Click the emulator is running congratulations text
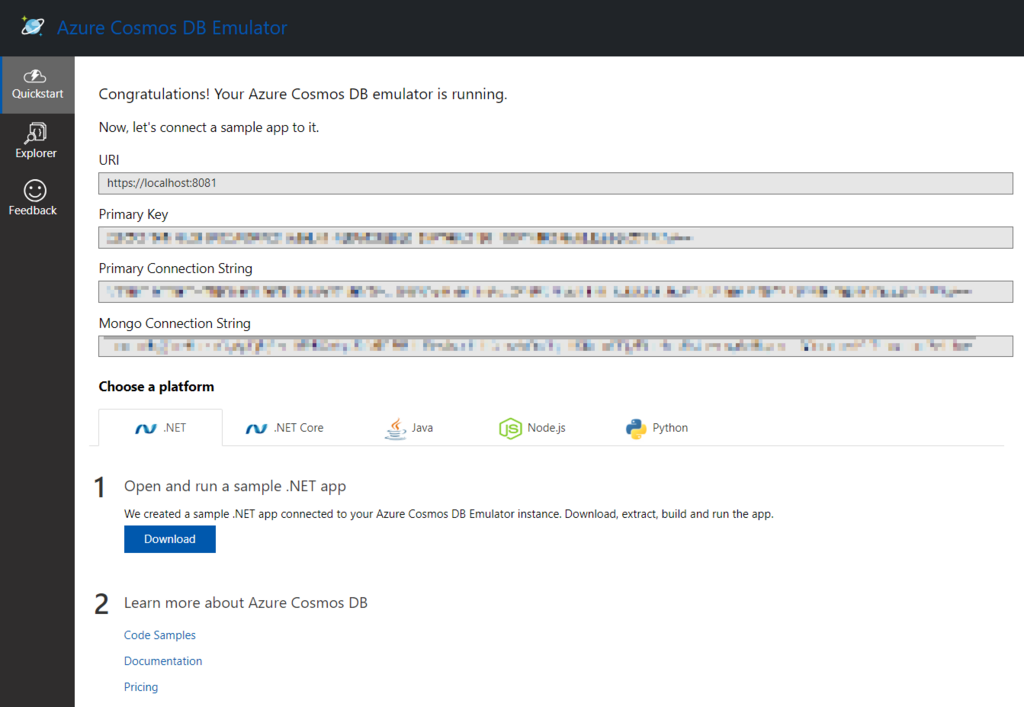Viewport: 1024px width, 707px height. click(x=303, y=94)
